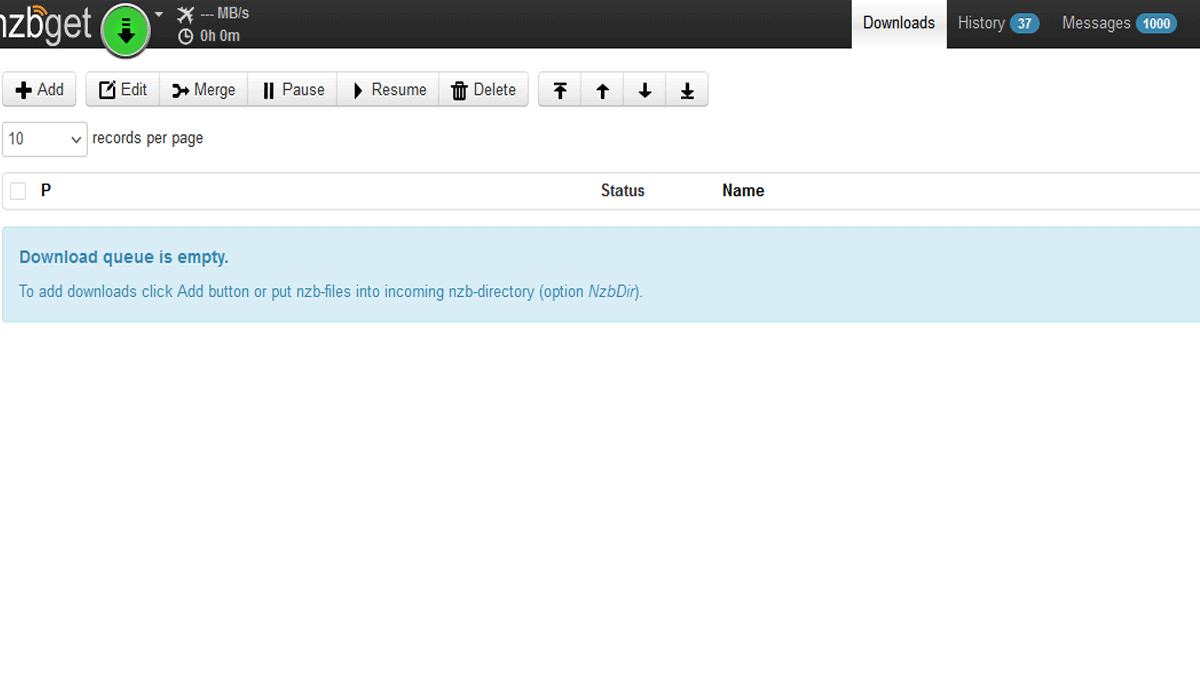This screenshot has width=1200, height=675.
Task: Move selected item up one position
Action: point(602,90)
